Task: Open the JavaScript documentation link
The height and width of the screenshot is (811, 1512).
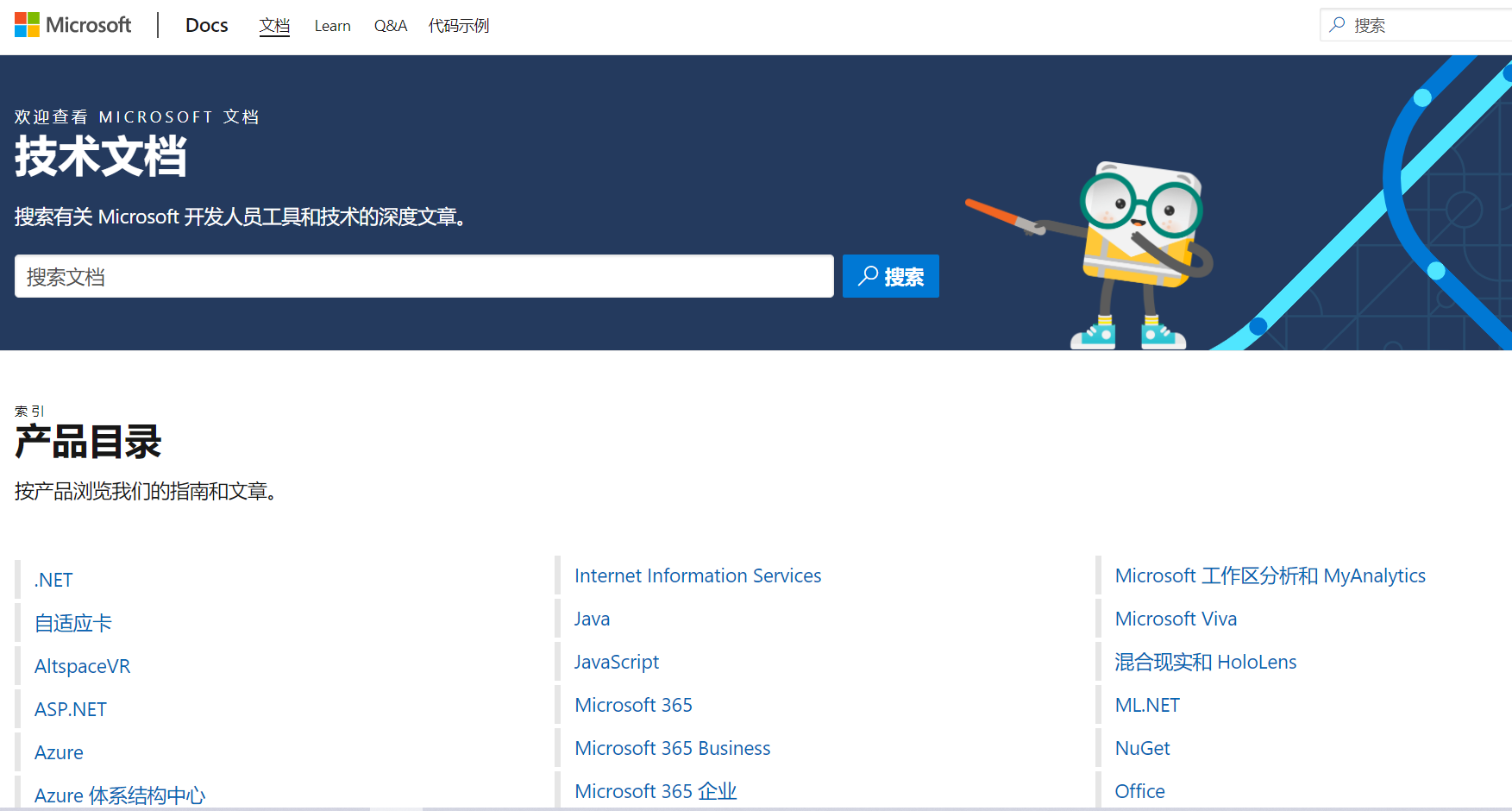Action: [x=617, y=662]
